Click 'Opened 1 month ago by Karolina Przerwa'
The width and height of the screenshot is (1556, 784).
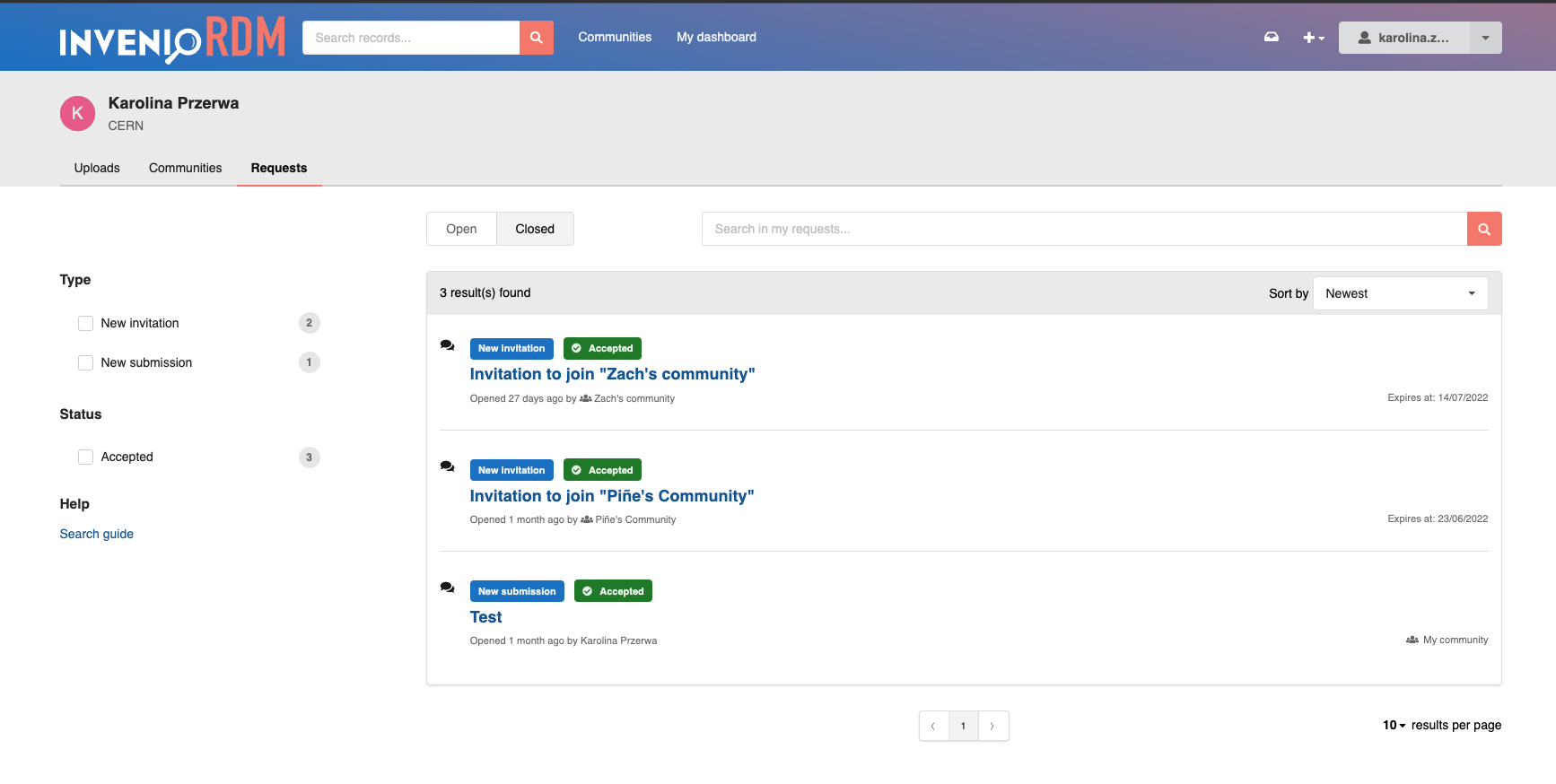click(x=564, y=640)
